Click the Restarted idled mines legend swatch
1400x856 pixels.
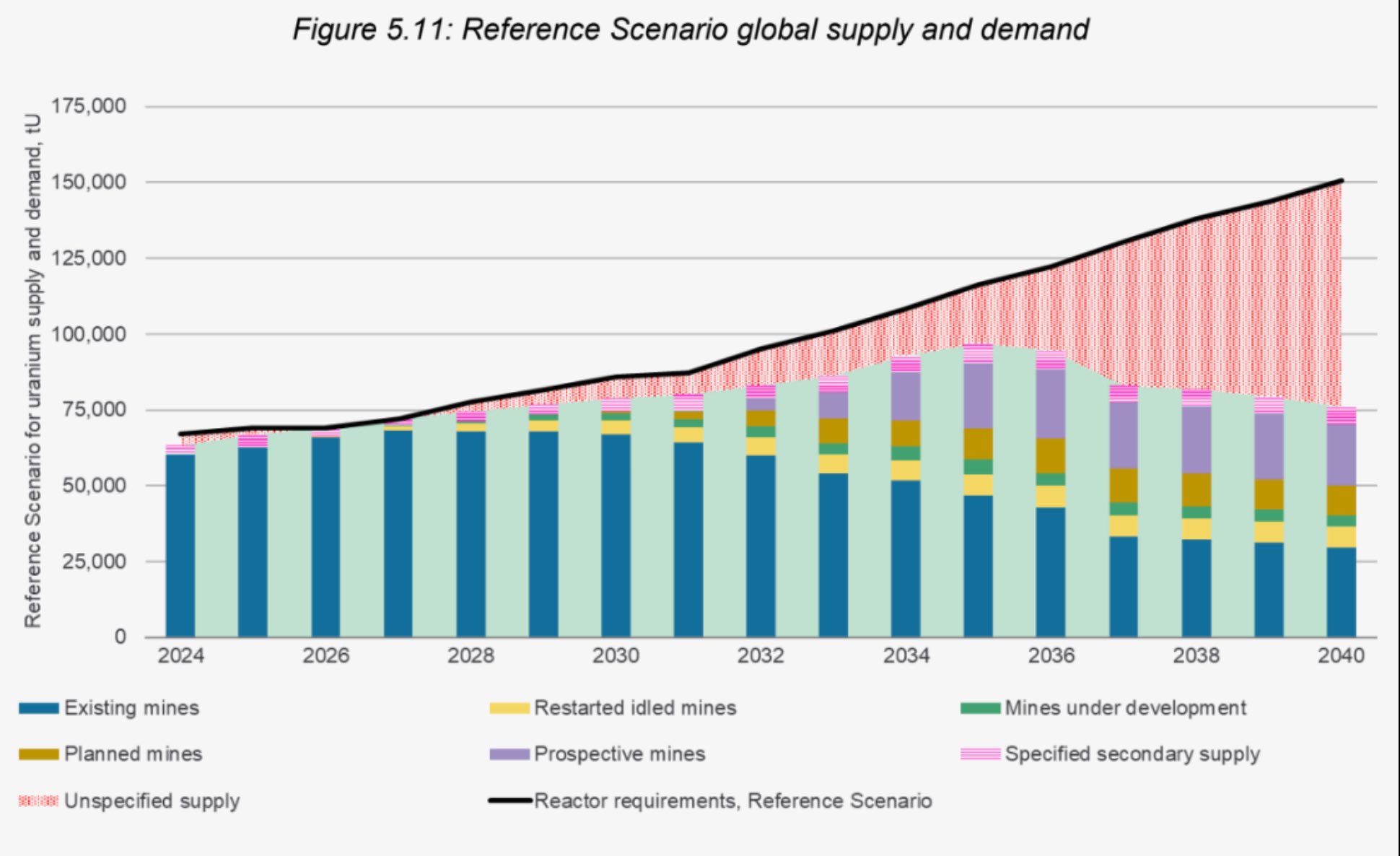(509, 708)
